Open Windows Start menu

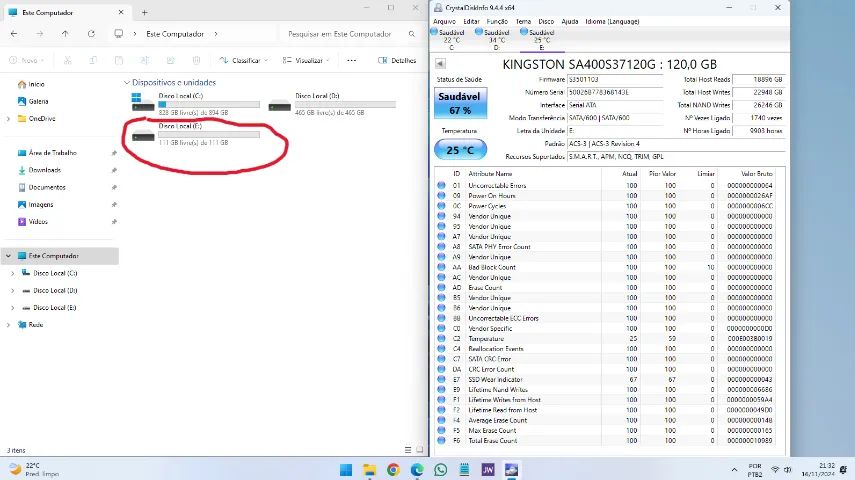[346, 470]
